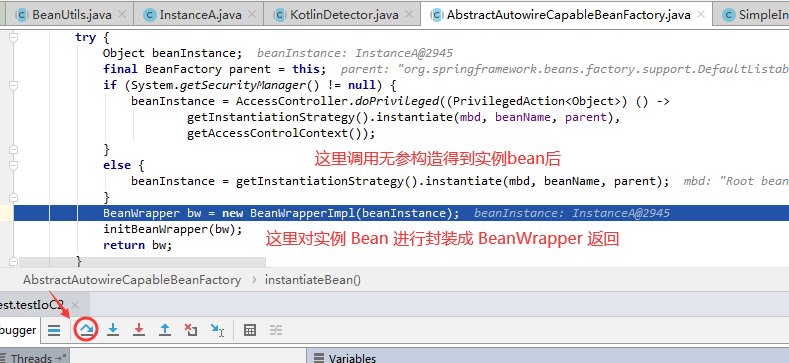789x363 pixels.
Task: Click the Drop Frame icon
Action: (x=191, y=330)
